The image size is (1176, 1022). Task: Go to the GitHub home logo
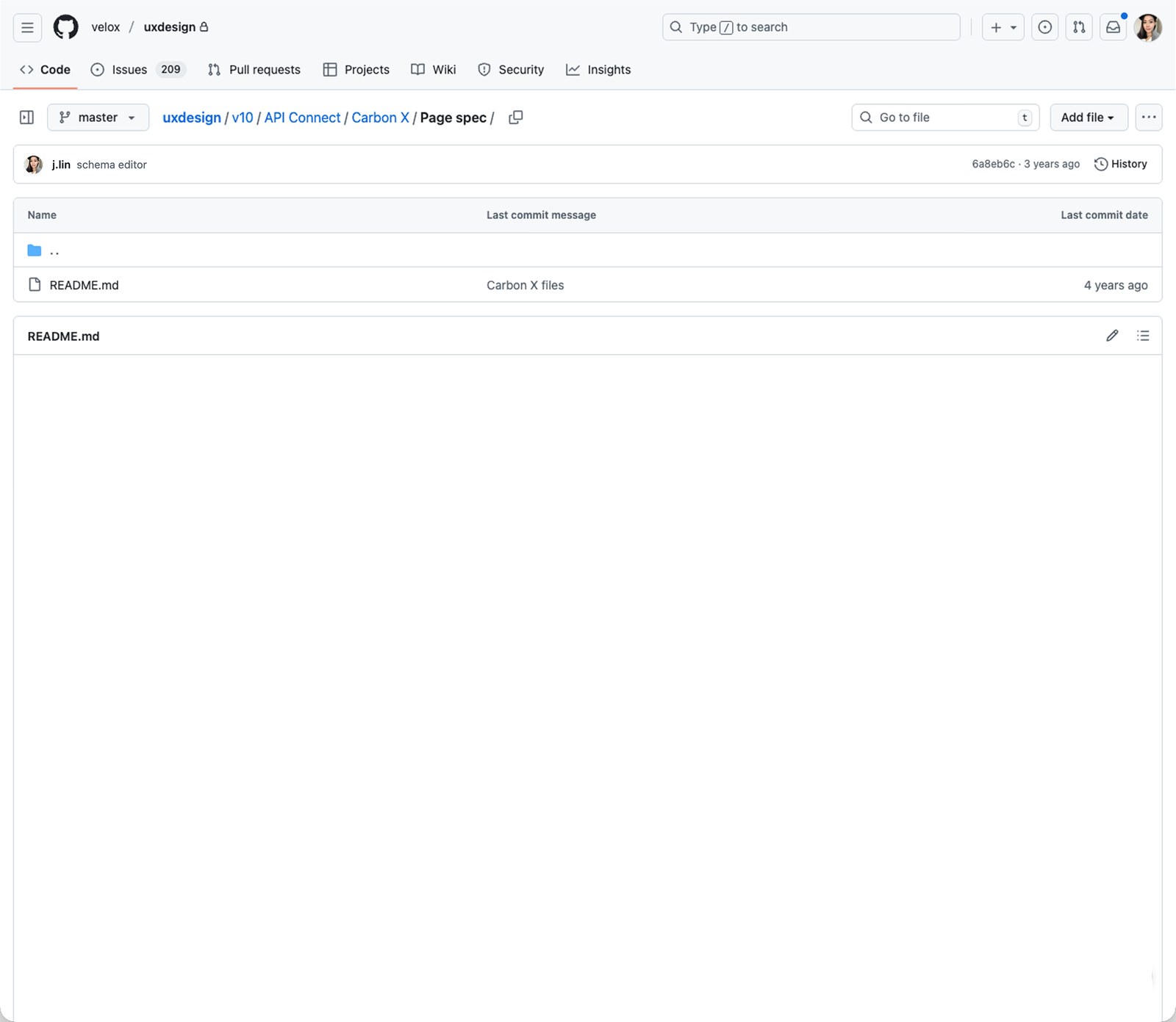pyautogui.click(x=65, y=27)
